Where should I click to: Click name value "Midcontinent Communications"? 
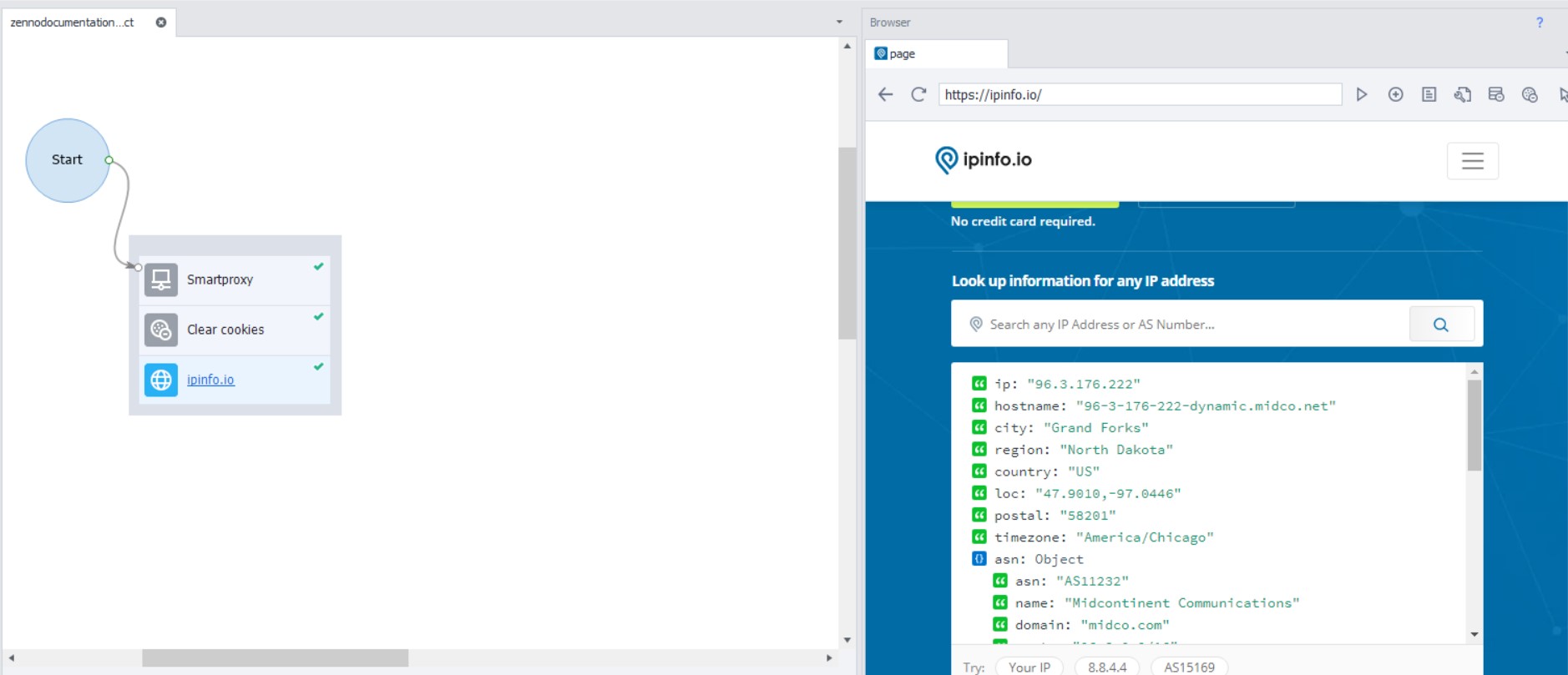pyautogui.click(x=1181, y=602)
